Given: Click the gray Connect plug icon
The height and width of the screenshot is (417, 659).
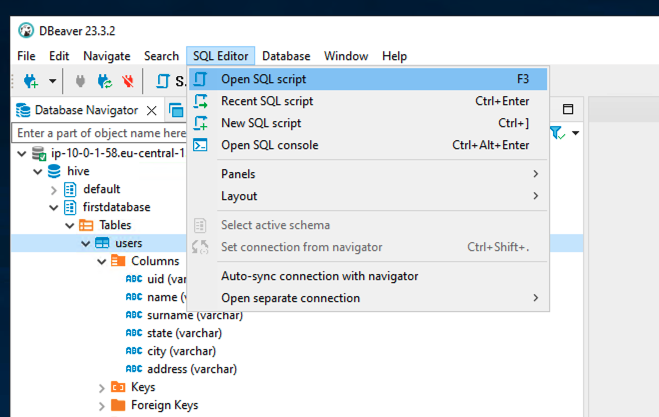Looking at the screenshot, I should pyautogui.click(x=80, y=81).
